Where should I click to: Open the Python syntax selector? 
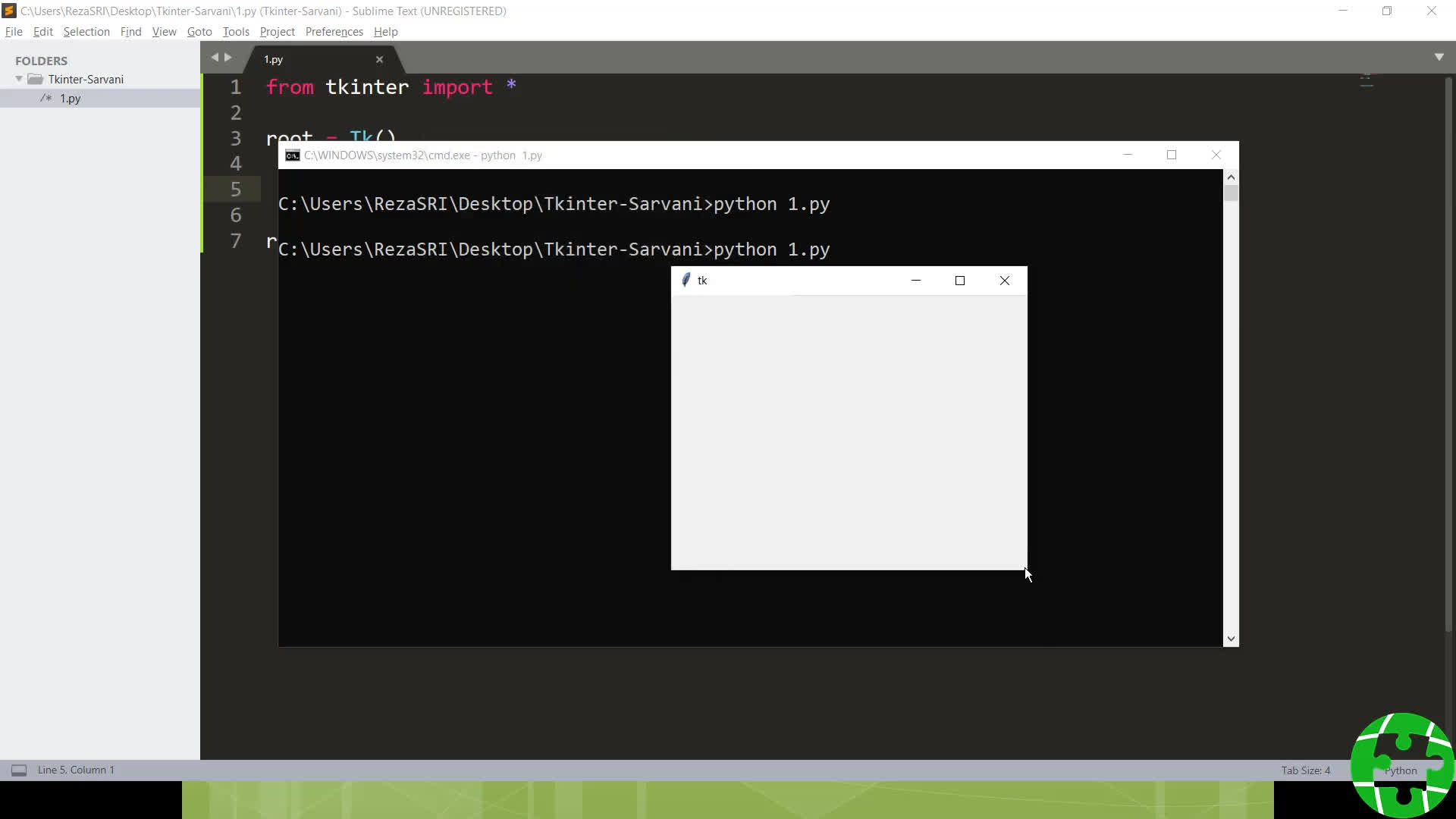point(1400,770)
